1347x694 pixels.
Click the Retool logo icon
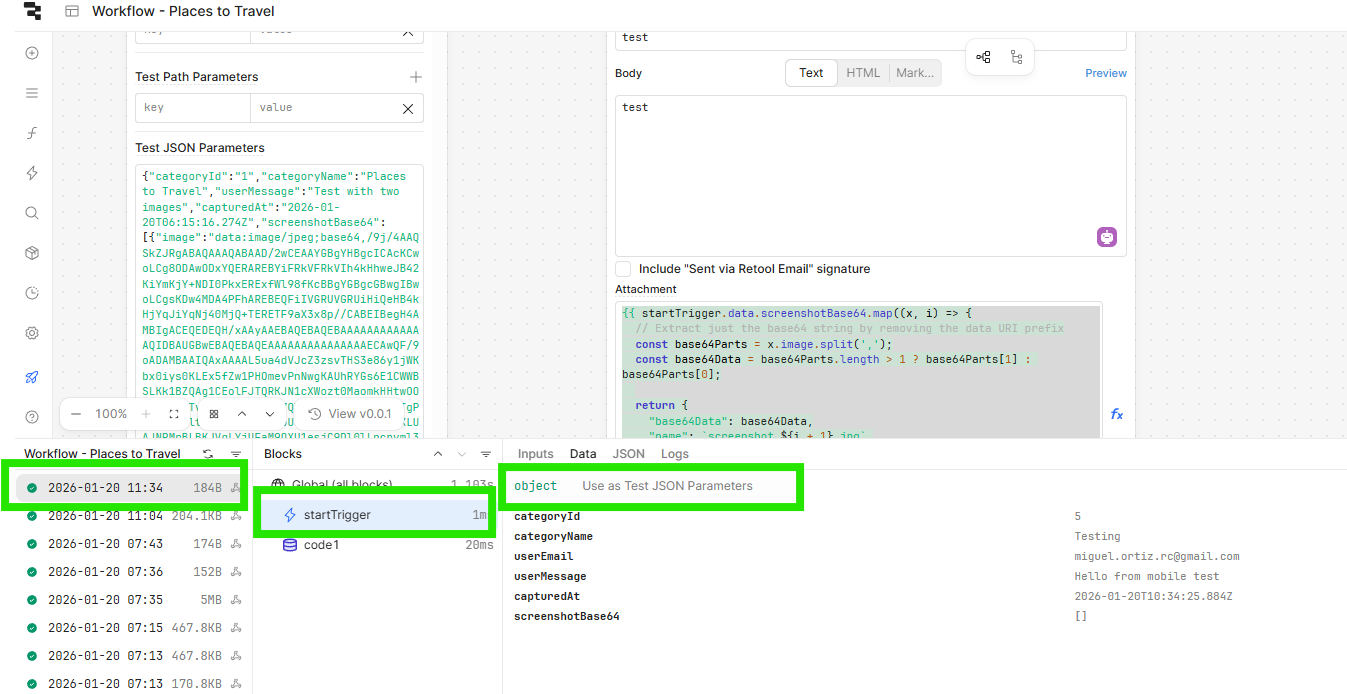tap(32, 12)
